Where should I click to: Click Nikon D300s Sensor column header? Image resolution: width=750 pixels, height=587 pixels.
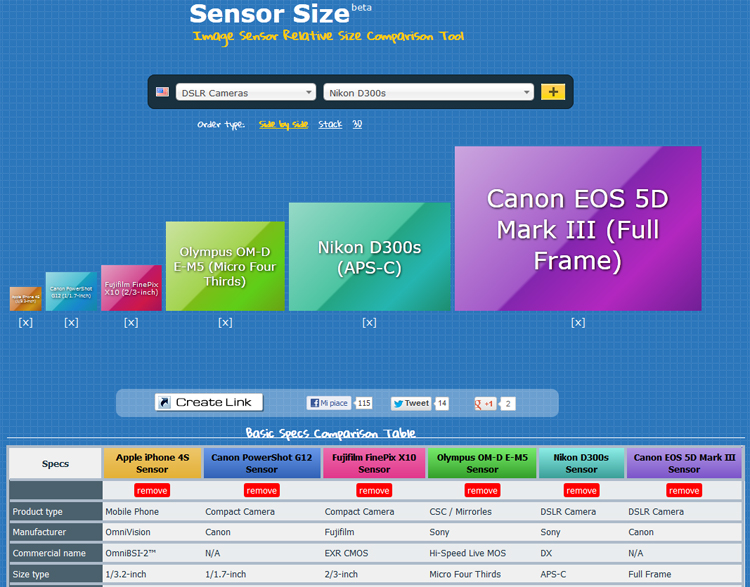(581, 463)
